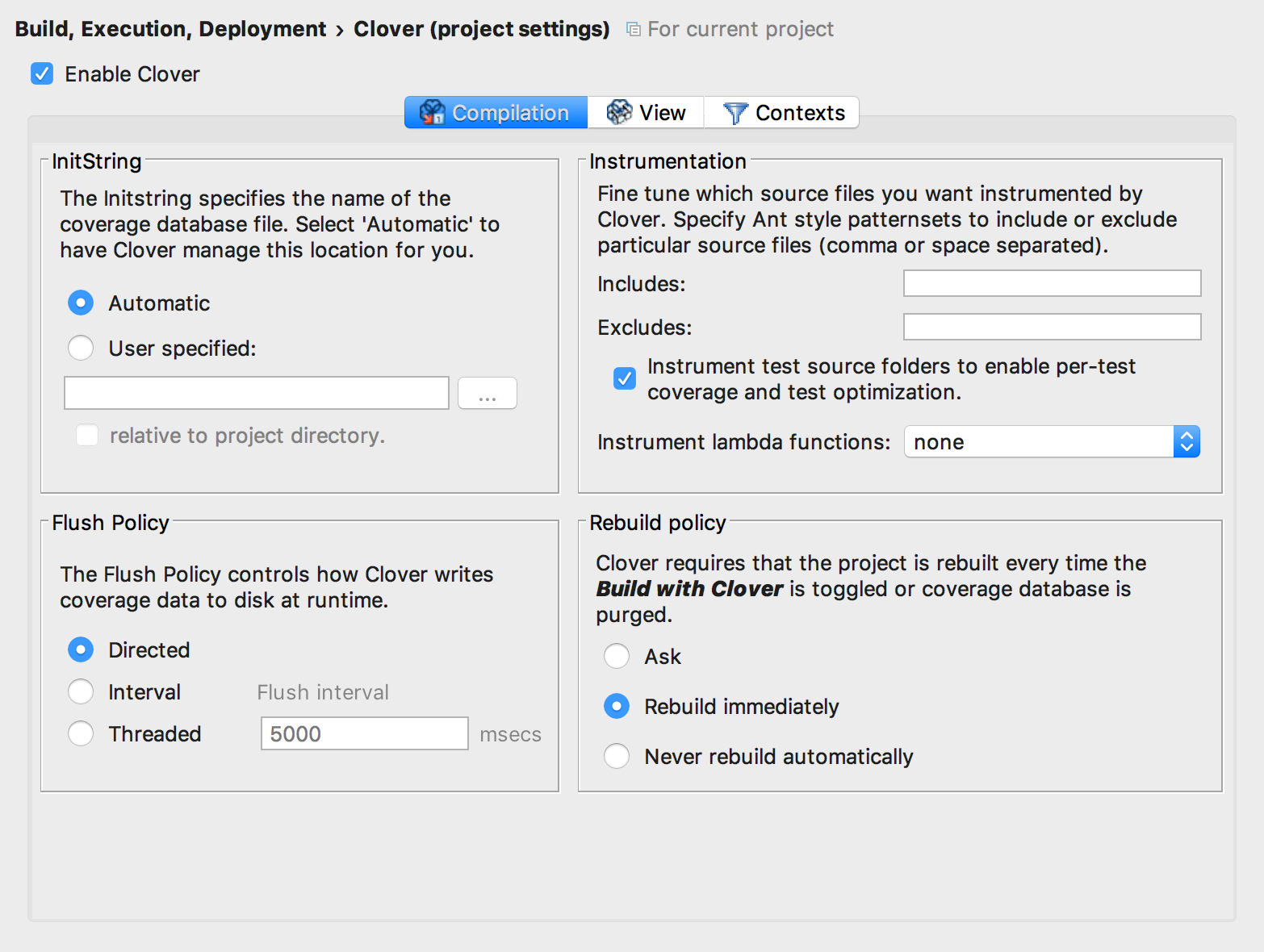Click the Excludes input field
Image resolution: width=1264 pixels, height=952 pixels.
pos(1052,328)
